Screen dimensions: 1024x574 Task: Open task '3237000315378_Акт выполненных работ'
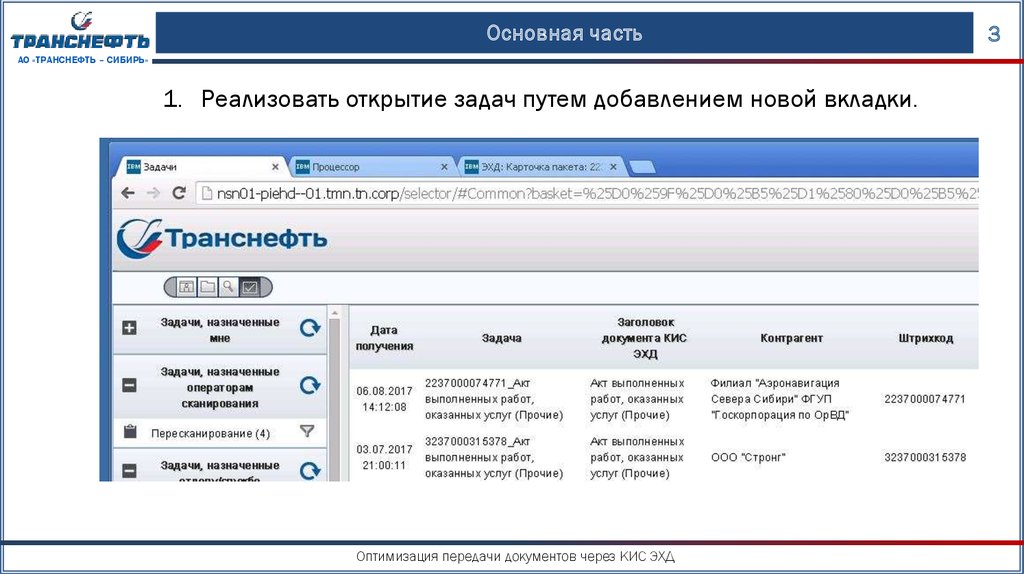click(x=494, y=457)
